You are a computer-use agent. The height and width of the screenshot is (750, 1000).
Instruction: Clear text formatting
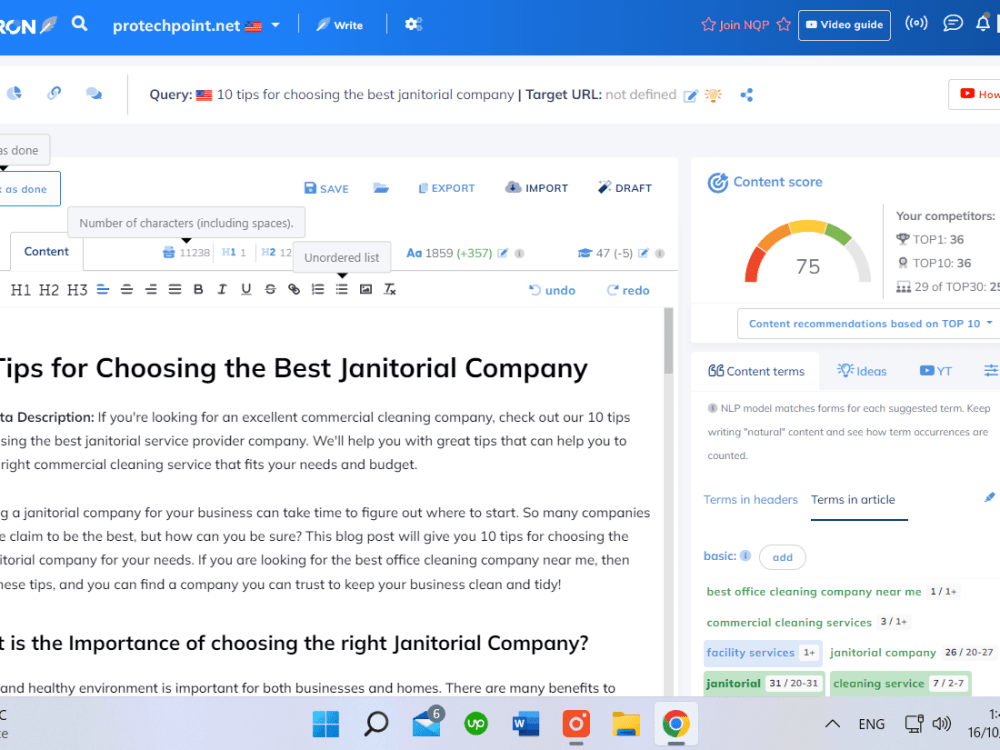[x=390, y=290]
